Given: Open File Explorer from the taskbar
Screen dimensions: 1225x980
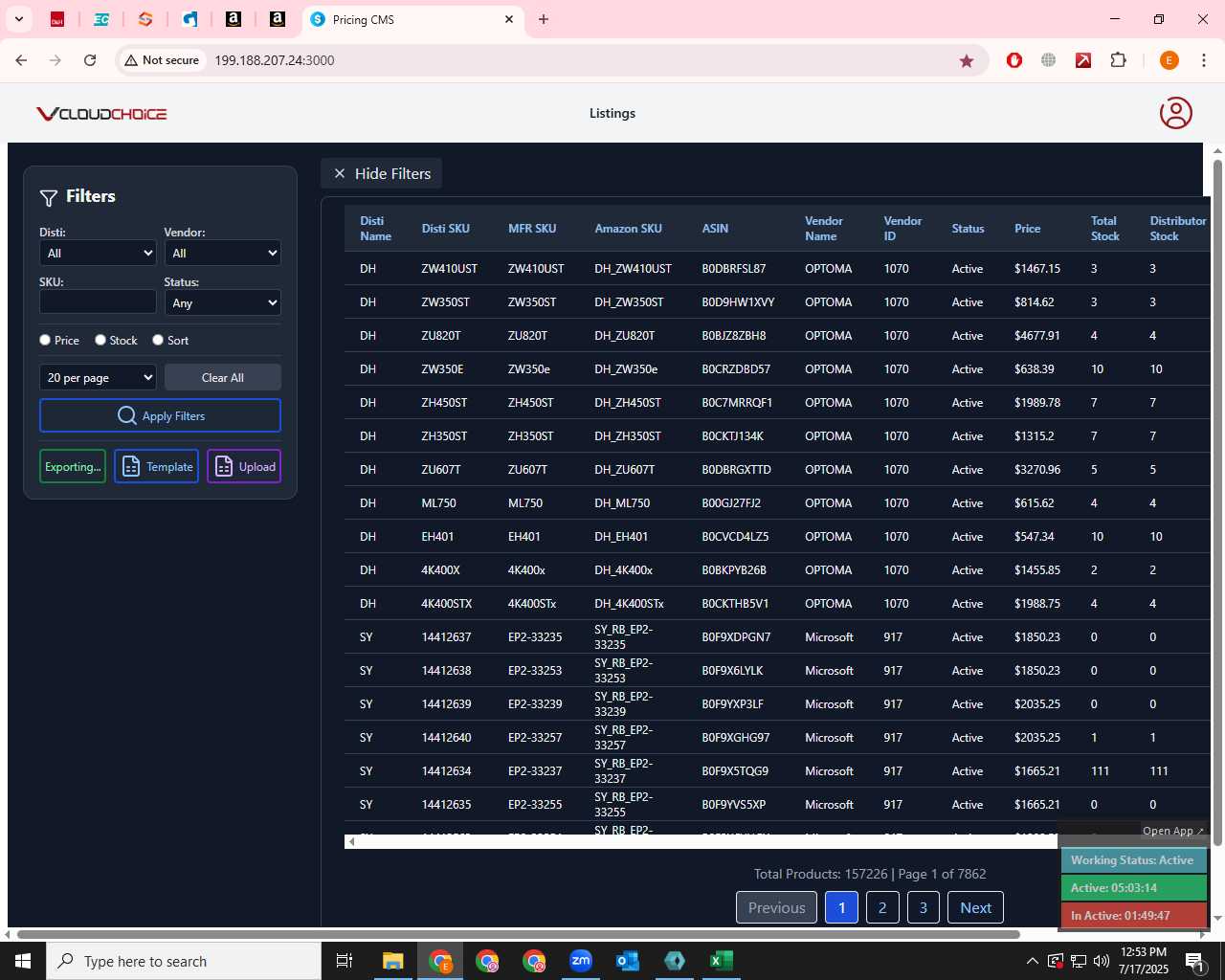Looking at the screenshot, I should (x=393, y=961).
